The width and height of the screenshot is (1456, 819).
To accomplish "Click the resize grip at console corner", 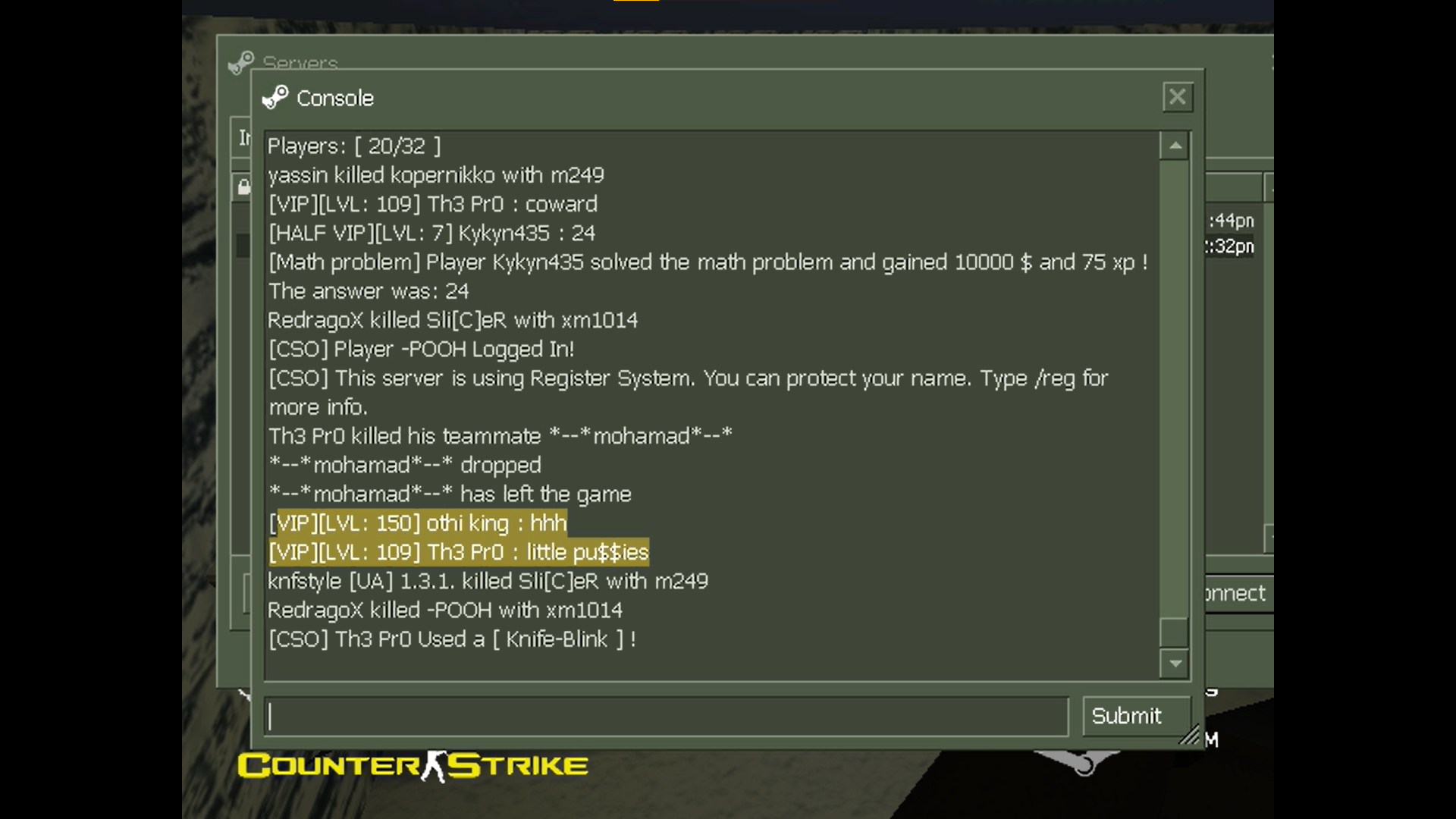I will pyautogui.click(x=1189, y=734).
